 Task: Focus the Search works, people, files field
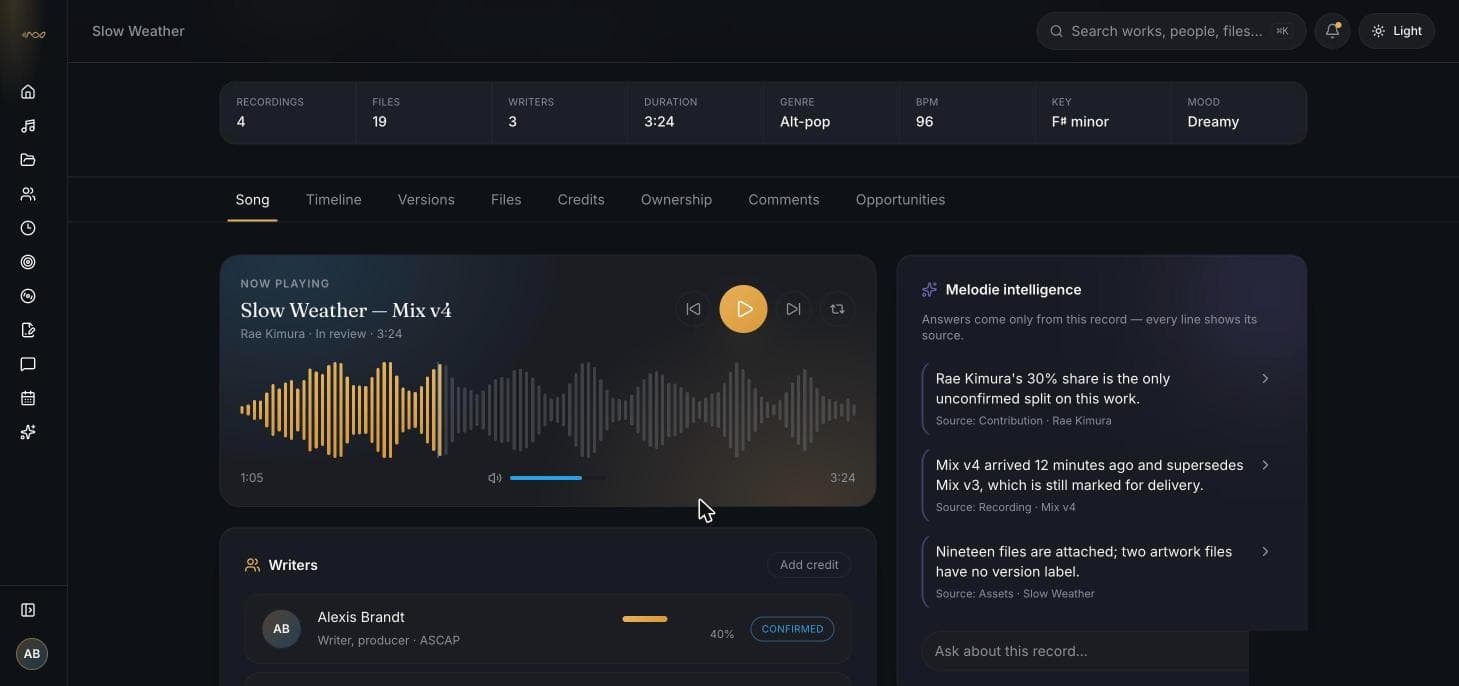pos(1171,31)
